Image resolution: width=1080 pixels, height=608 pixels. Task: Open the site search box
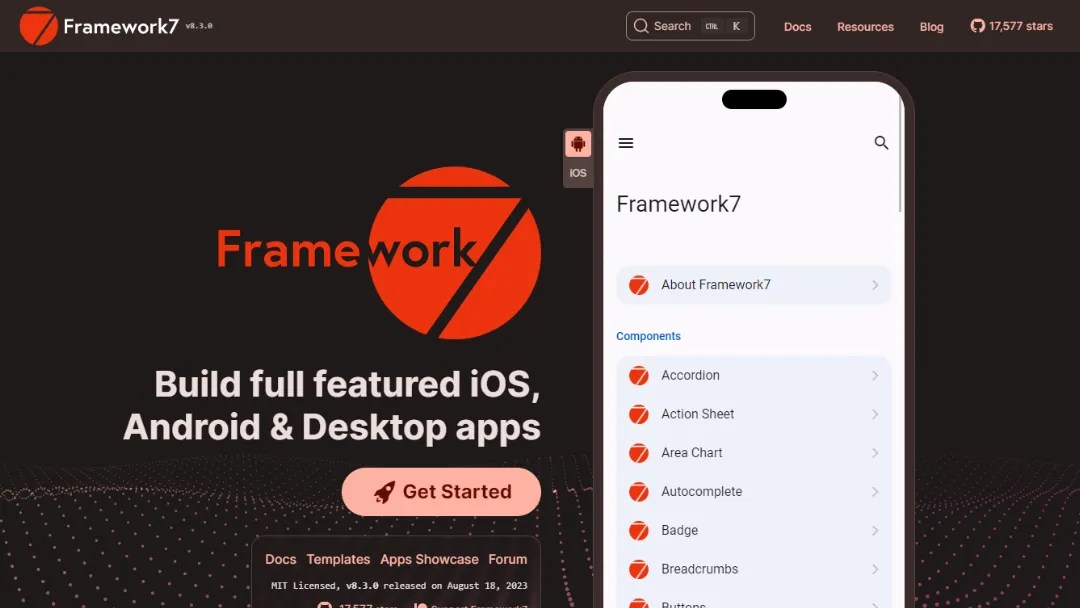[689, 26]
